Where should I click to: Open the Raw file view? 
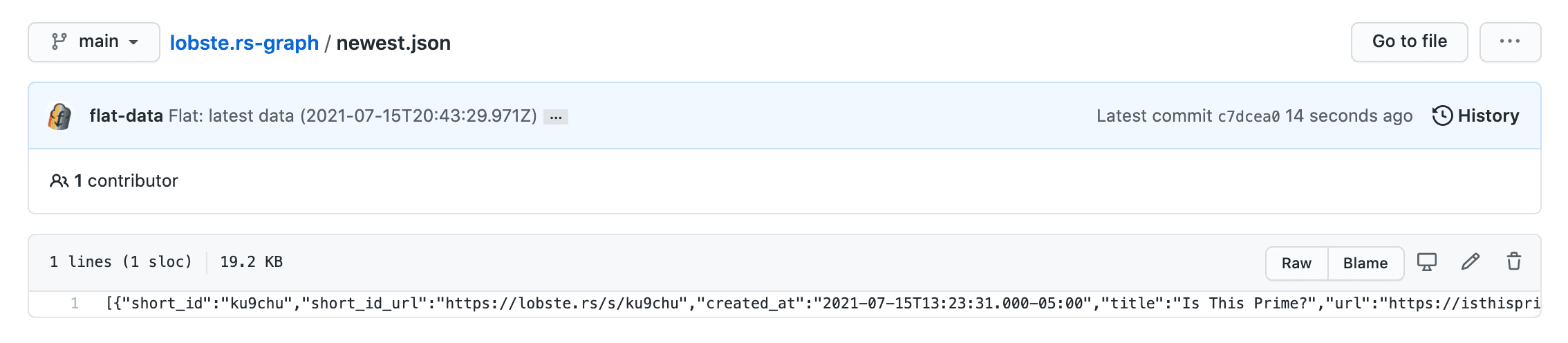(x=1296, y=263)
